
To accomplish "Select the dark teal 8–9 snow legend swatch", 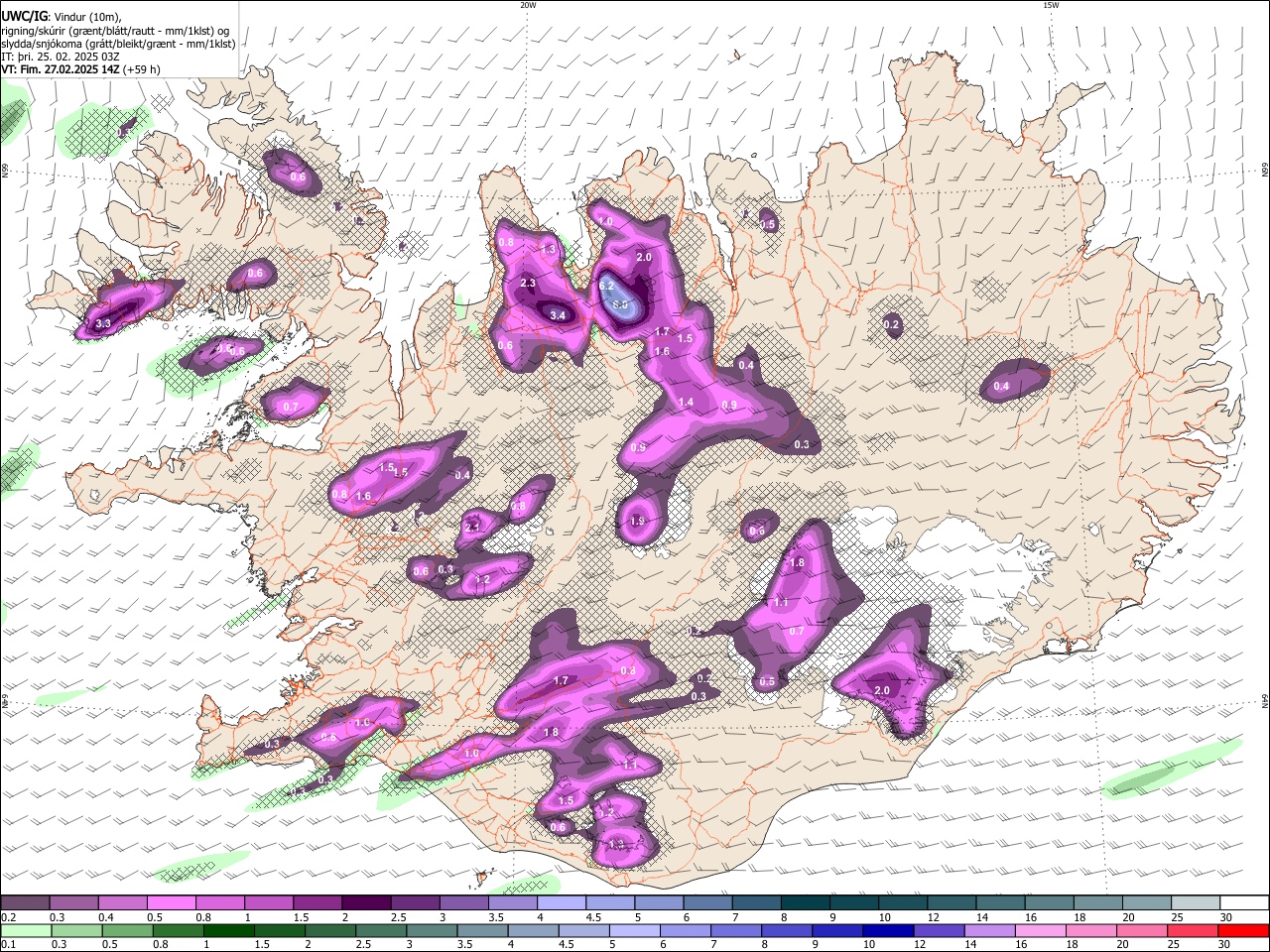I will pyautogui.click(x=806, y=903).
